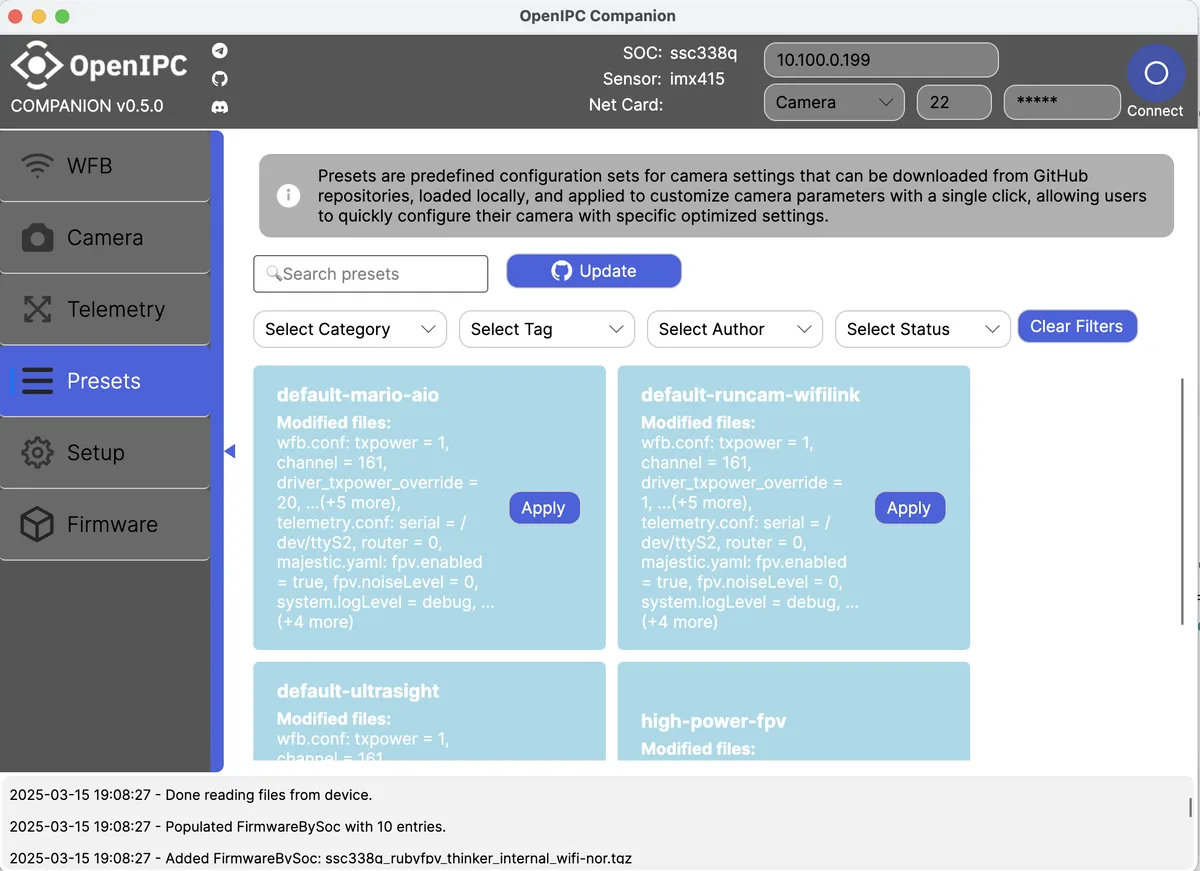The image size is (1200, 871).
Task: Click the password field
Action: (x=1062, y=102)
